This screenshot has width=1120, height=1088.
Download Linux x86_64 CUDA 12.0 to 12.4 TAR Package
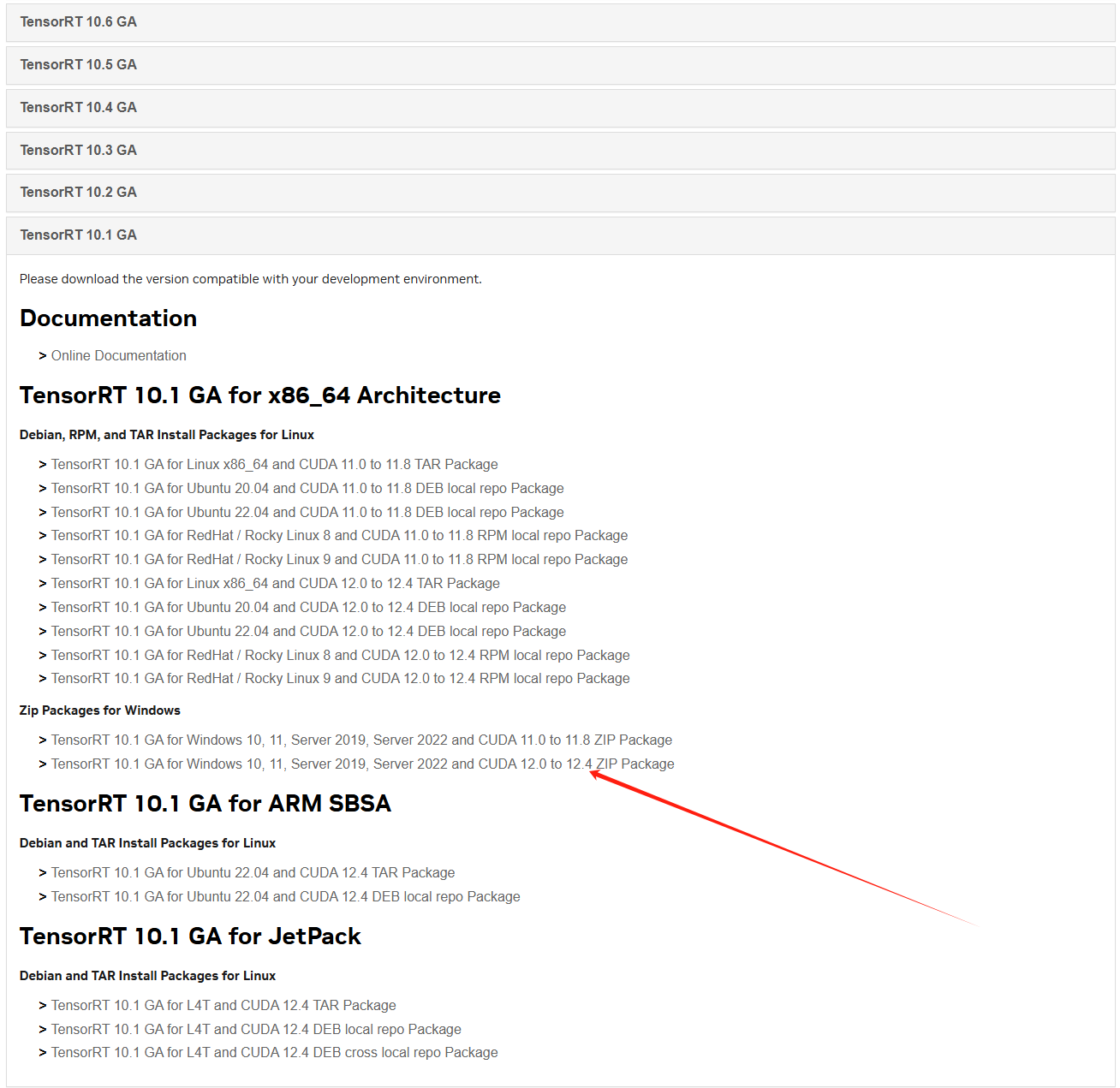coord(275,584)
